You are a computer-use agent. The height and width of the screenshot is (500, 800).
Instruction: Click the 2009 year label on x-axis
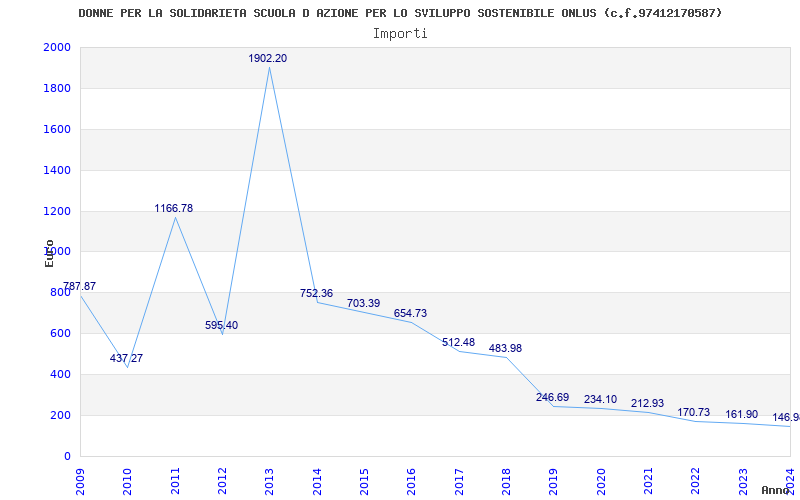pos(81,481)
